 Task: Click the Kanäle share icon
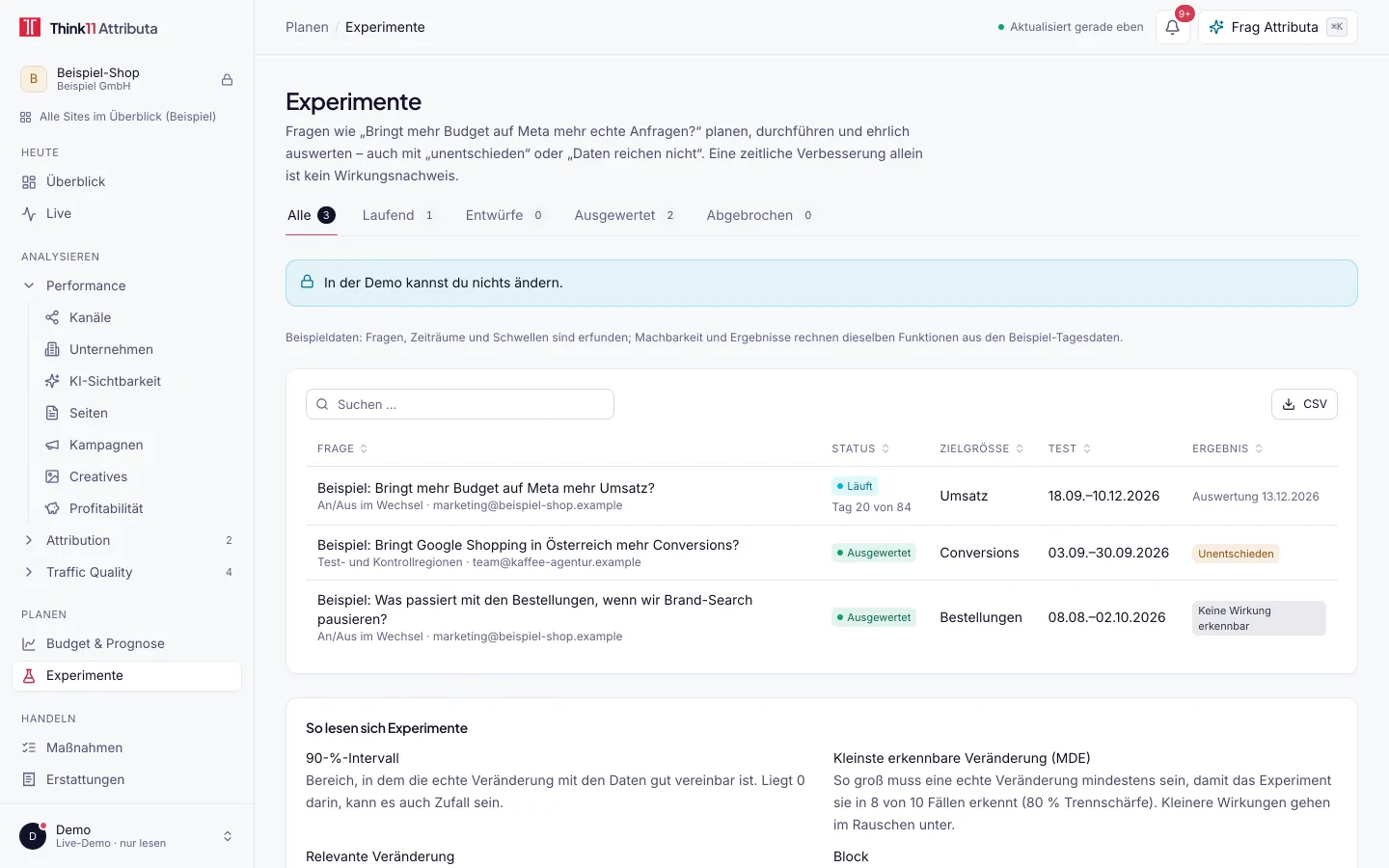pyautogui.click(x=52, y=317)
